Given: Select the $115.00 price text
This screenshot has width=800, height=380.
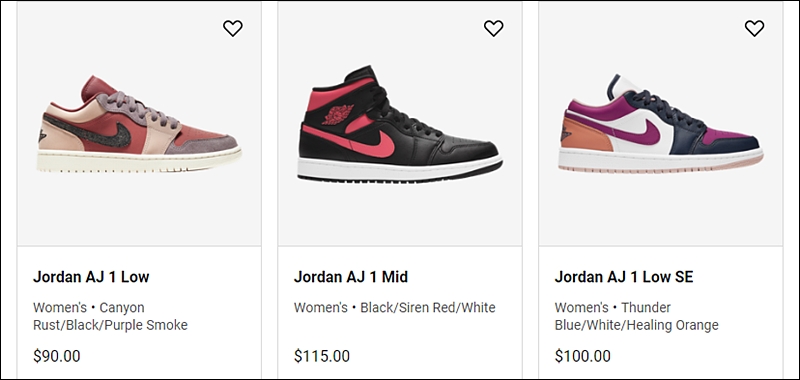Looking at the screenshot, I should coord(322,356).
